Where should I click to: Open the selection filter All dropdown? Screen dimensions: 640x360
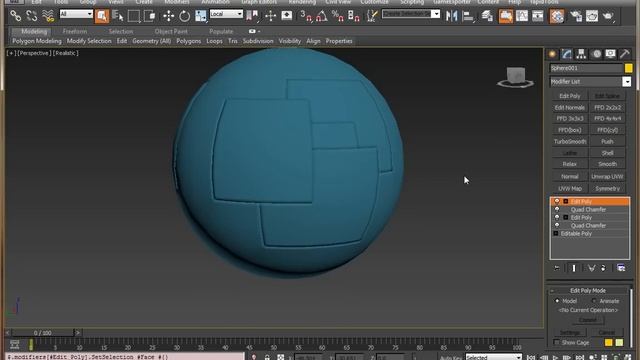76,14
